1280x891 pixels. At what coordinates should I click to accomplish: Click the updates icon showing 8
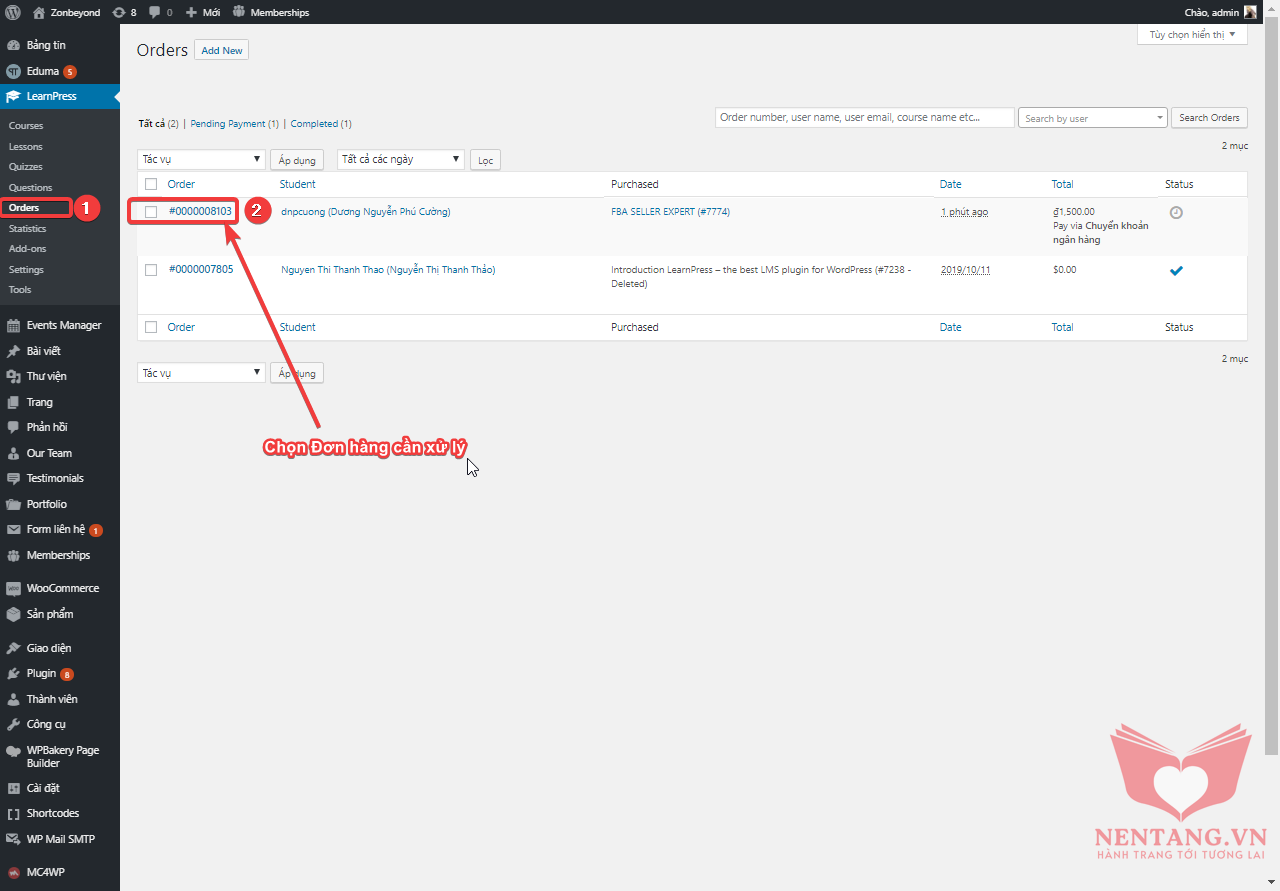[x=119, y=12]
